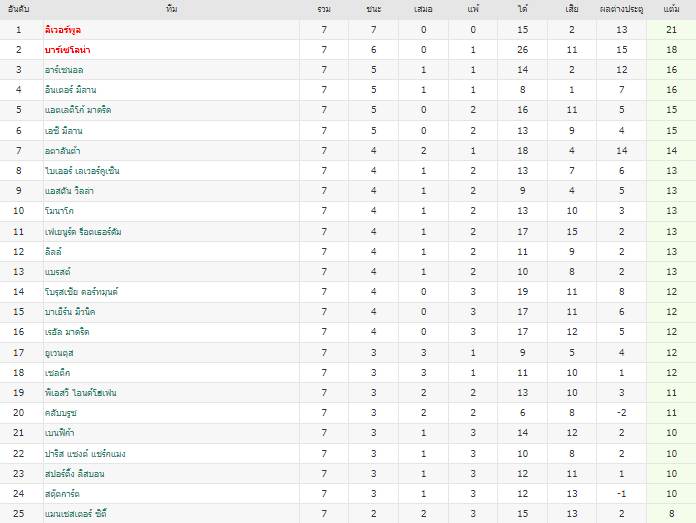Open the แอตเลติโก้ มาดริด team page
Viewport: 696px width, 523px height.
click(x=78, y=110)
